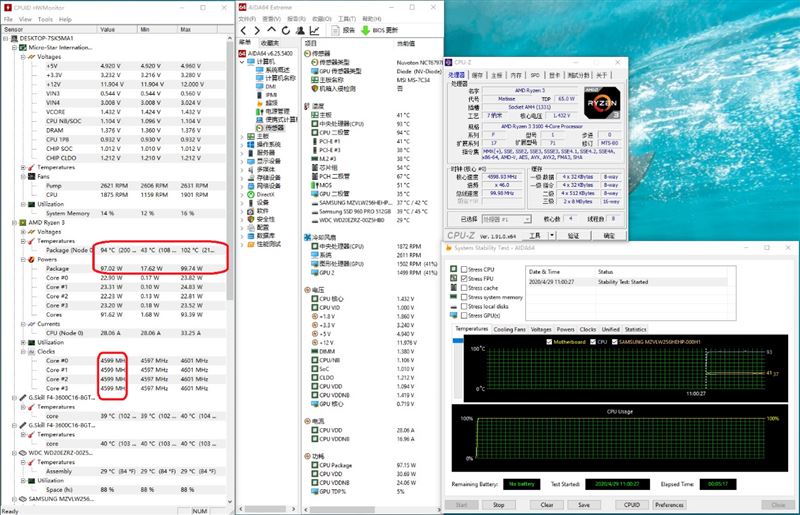Open the File menu in HWMonitor
The image size is (800, 515).
point(8,19)
